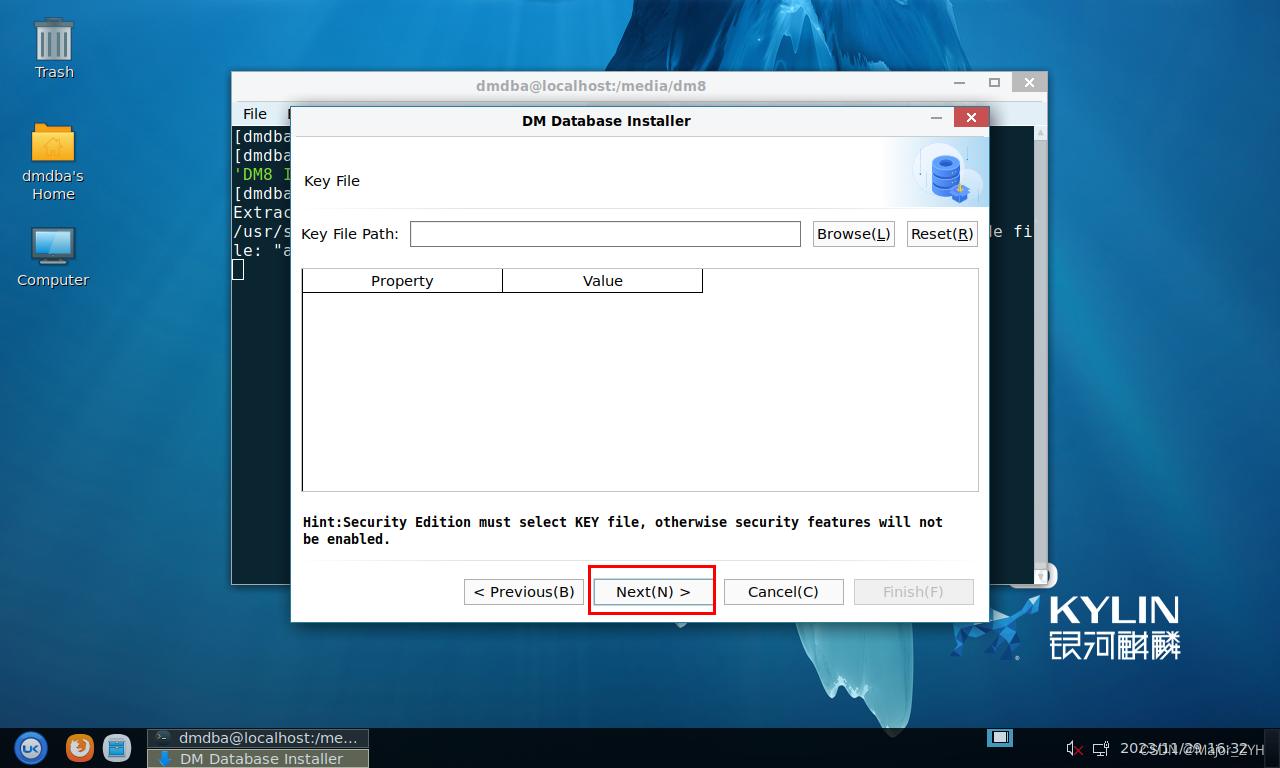Click the terminal scrollbar up arrow

(x=1040, y=133)
